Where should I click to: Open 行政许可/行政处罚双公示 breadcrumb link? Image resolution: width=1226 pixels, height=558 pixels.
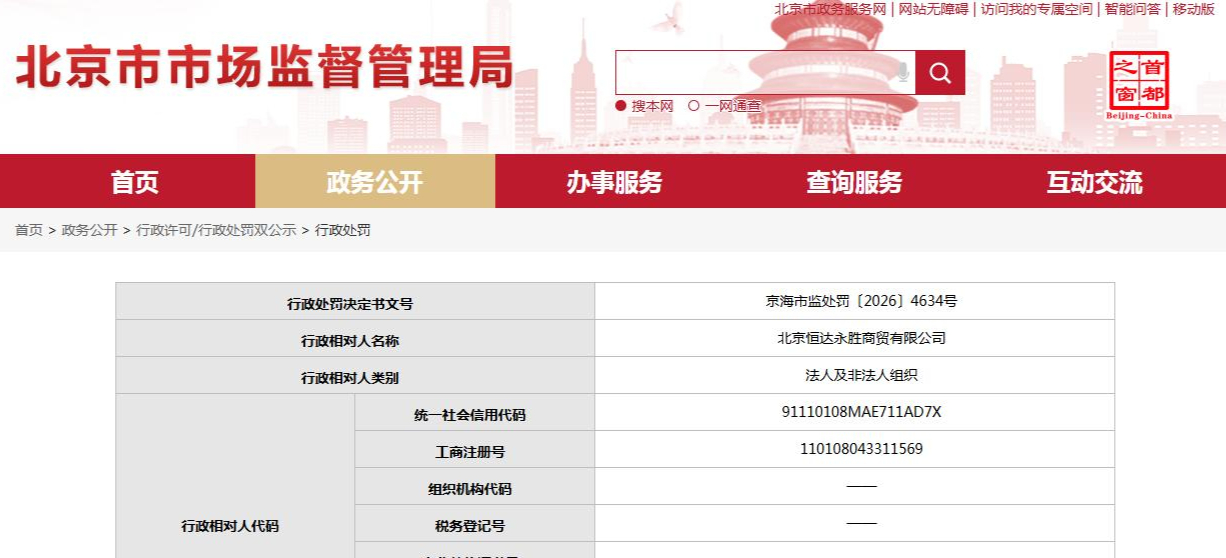click(216, 230)
